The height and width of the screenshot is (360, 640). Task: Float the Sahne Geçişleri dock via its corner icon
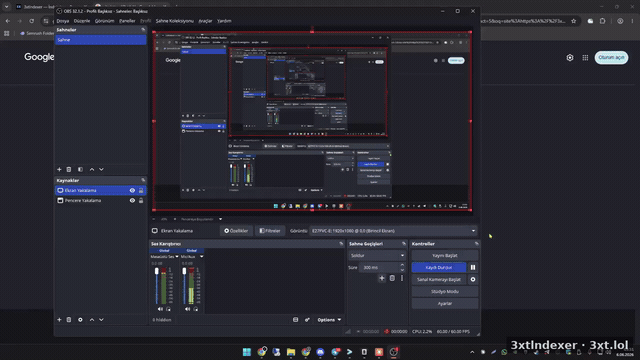click(x=404, y=244)
